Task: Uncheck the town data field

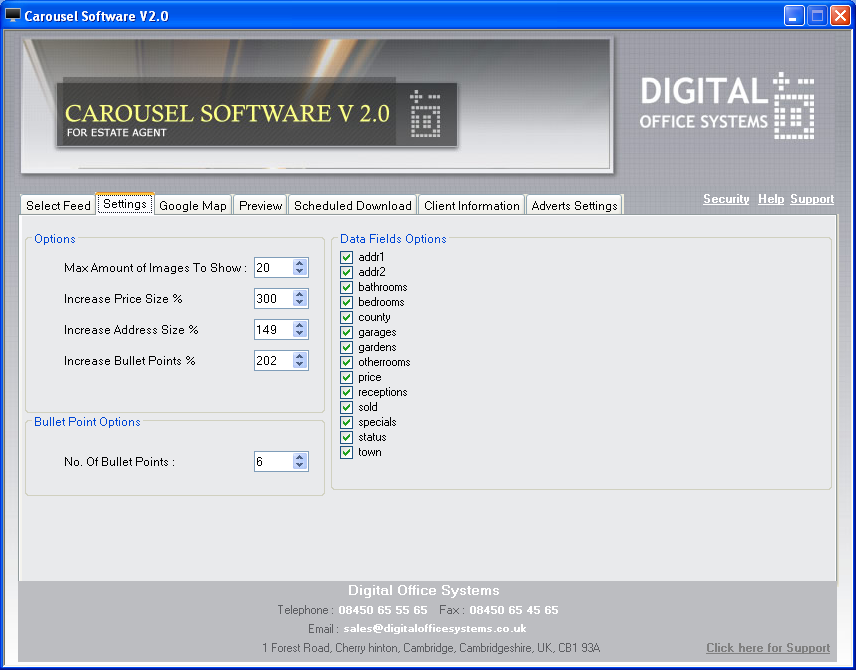Action: pos(346,452)
